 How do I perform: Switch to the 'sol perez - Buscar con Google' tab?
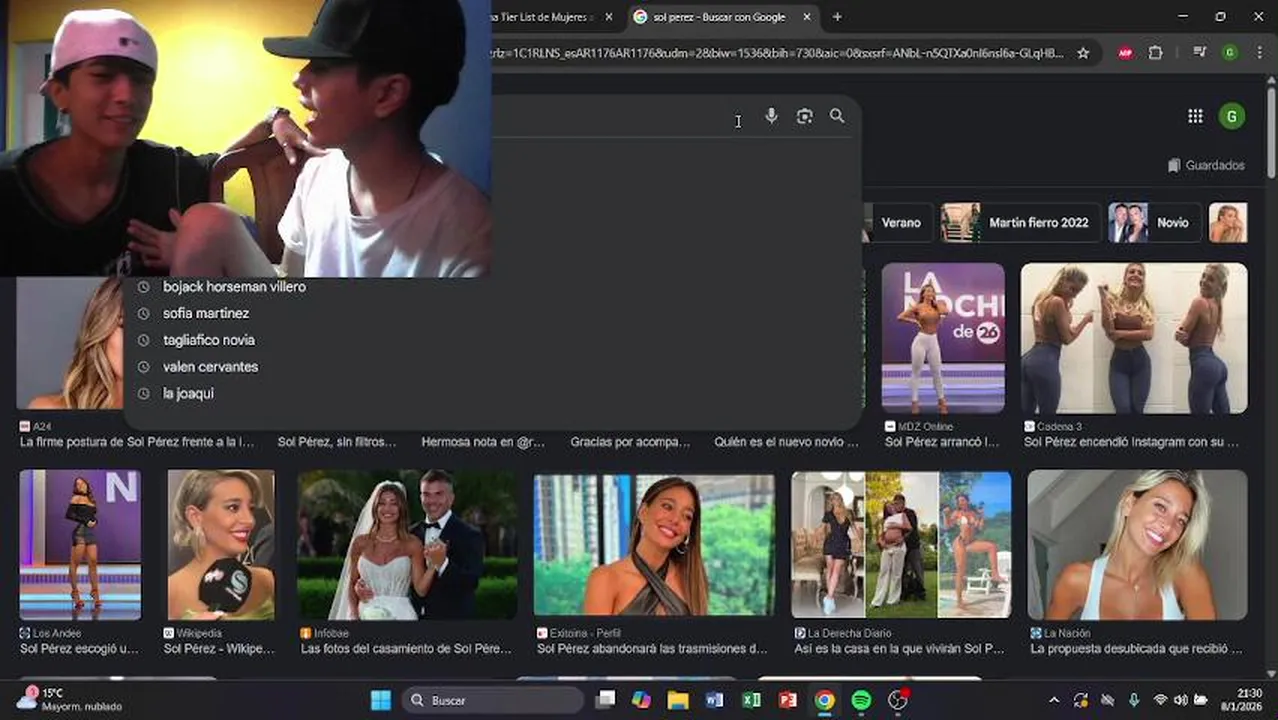[x=720, y=17]
